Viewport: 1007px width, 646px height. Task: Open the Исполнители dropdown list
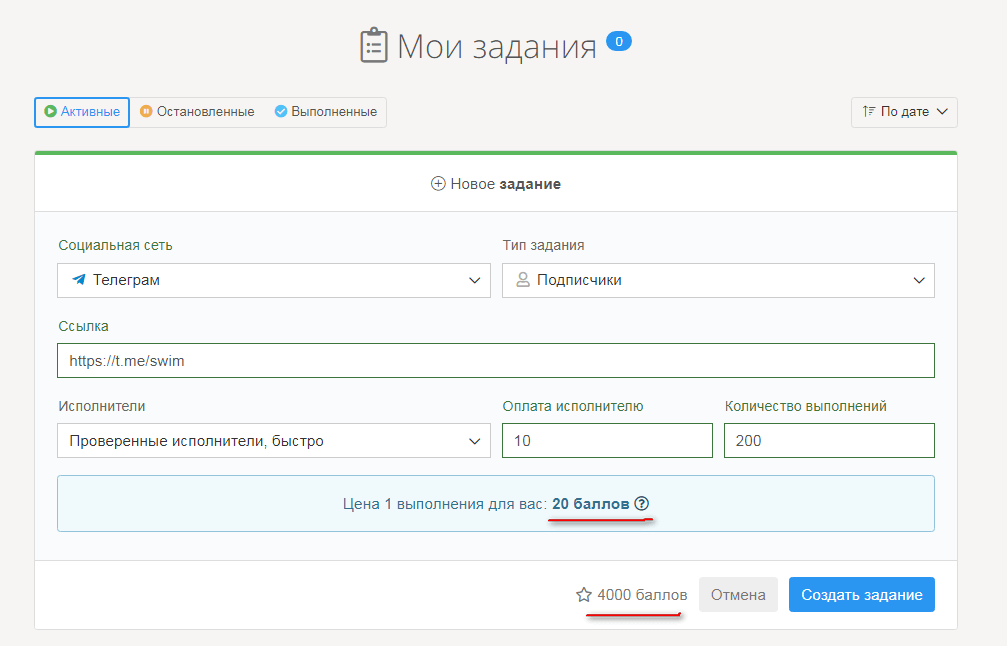point(274,440)
